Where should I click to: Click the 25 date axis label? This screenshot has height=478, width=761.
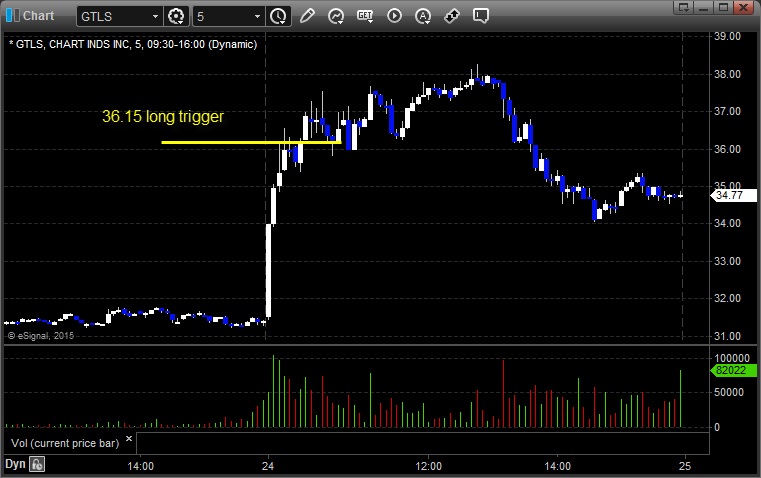tap(685, 466)
